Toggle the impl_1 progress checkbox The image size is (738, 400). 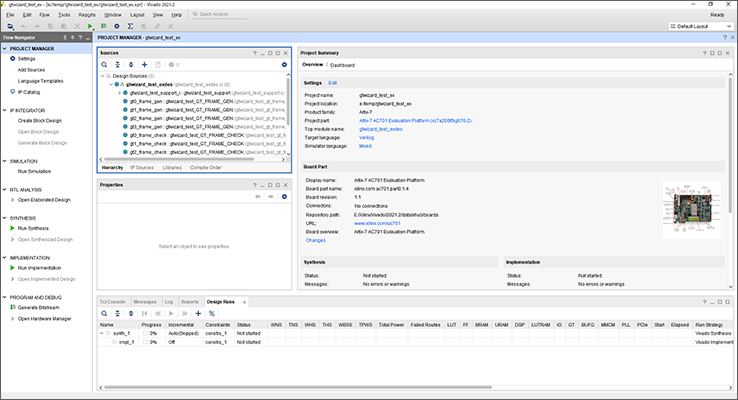(x=145, y=342)
